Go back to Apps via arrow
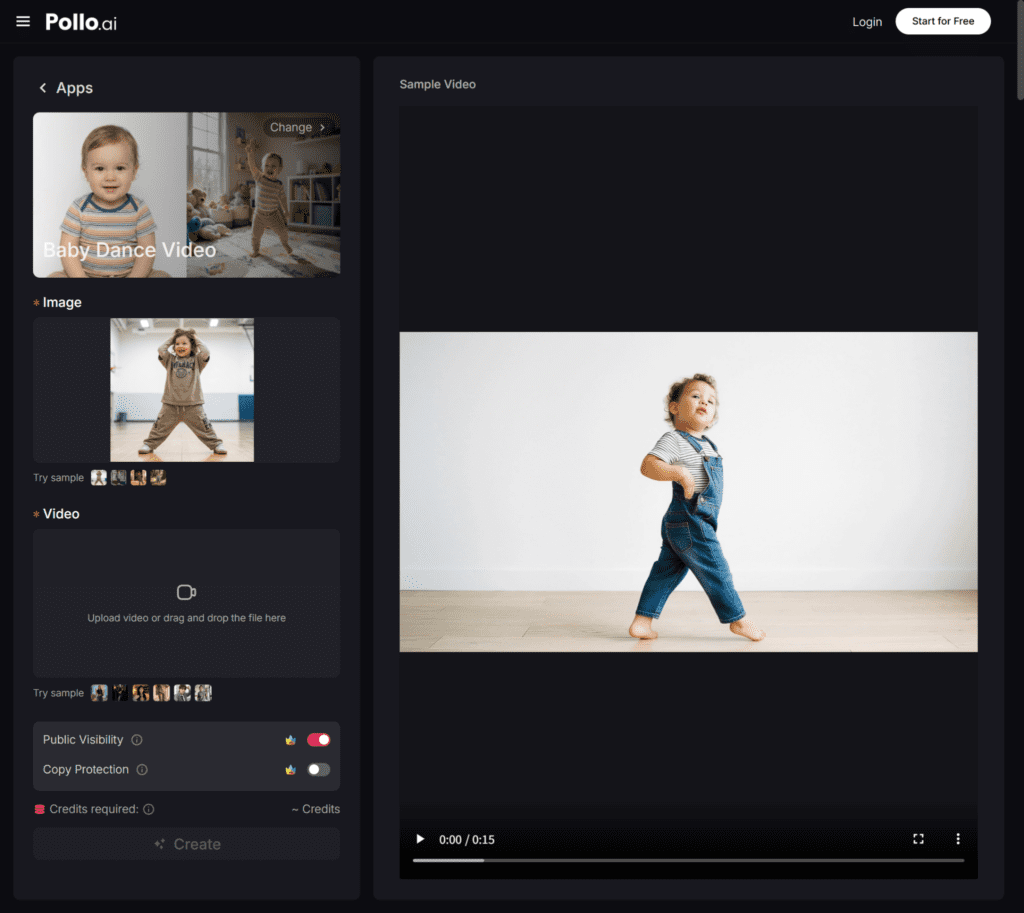This screenshot has height=913, width=1024. point(43,88)
